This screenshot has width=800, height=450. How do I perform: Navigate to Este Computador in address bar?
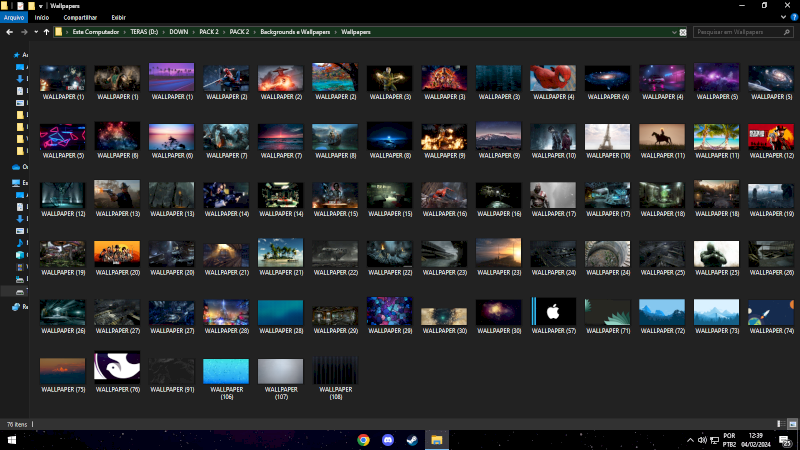(95, 32)
